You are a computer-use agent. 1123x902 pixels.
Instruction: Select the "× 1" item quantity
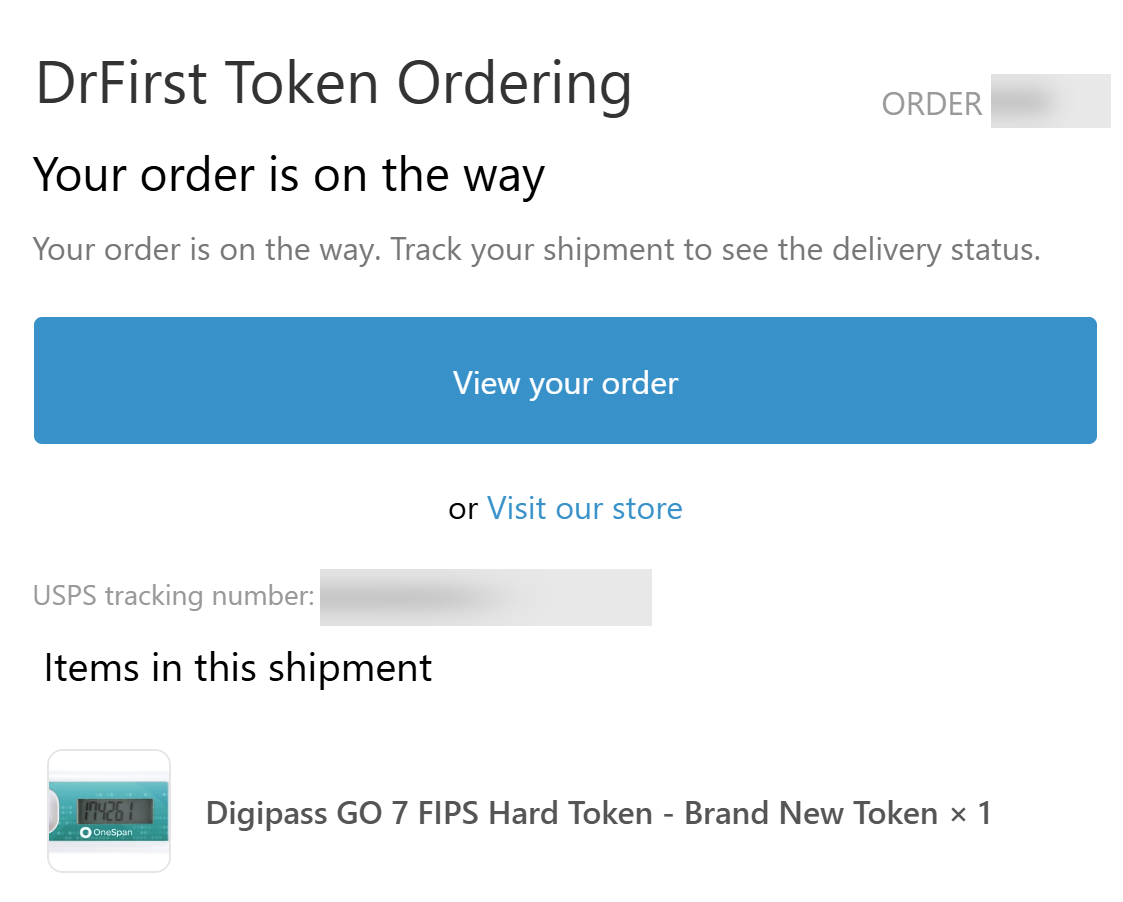970,813
